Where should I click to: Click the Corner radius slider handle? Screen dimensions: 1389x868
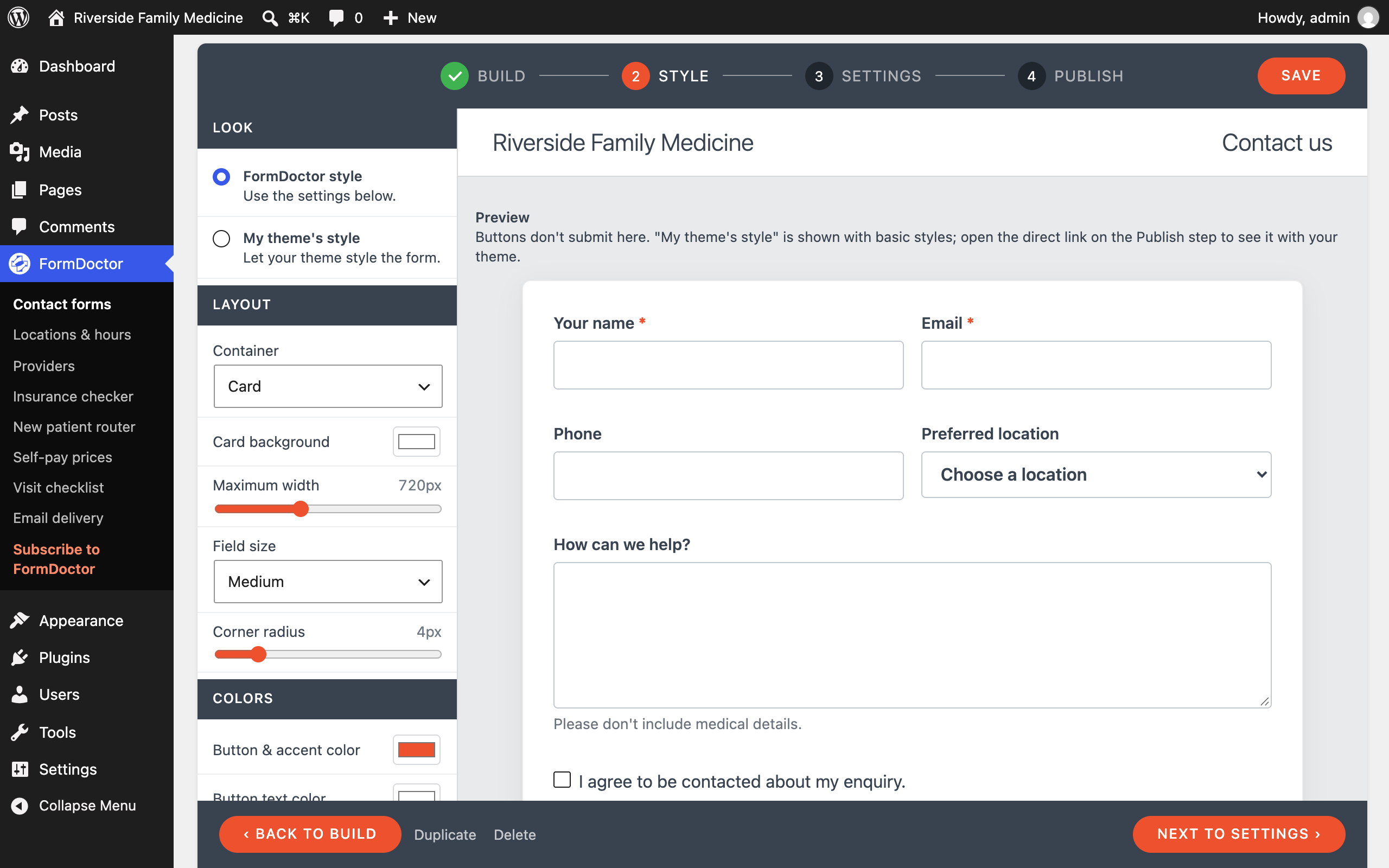point(259,654)
